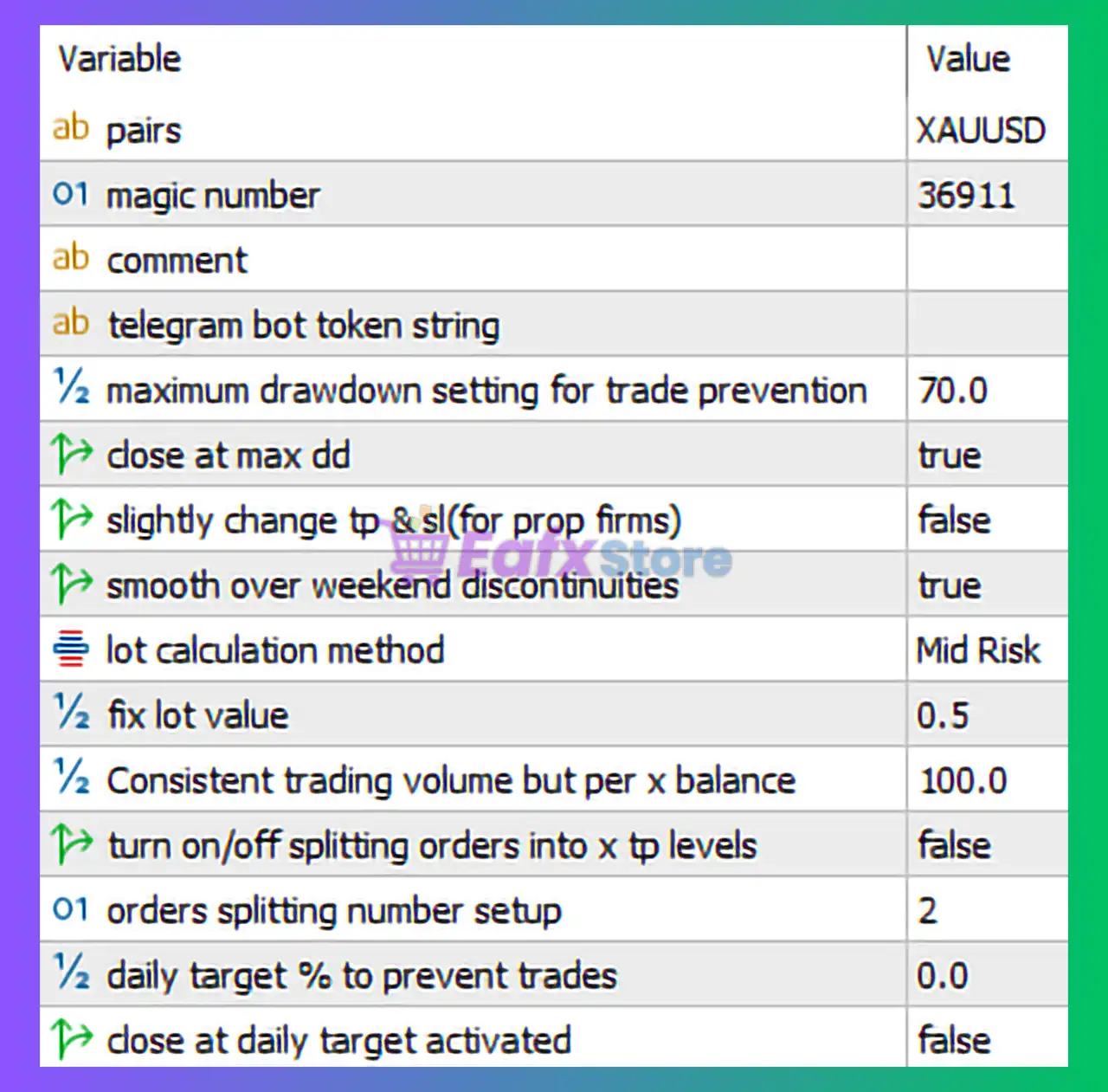Click the double-type icon beside maximum drawdown setting
The width and height of the screenshot is (1108, 1092).
click(x=71, y=388)
